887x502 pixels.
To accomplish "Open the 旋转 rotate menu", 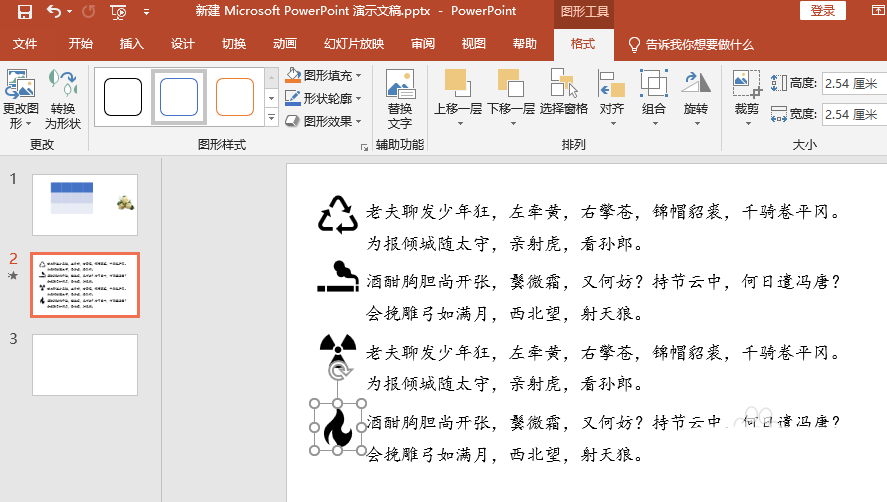I will (x=696, y=98).
